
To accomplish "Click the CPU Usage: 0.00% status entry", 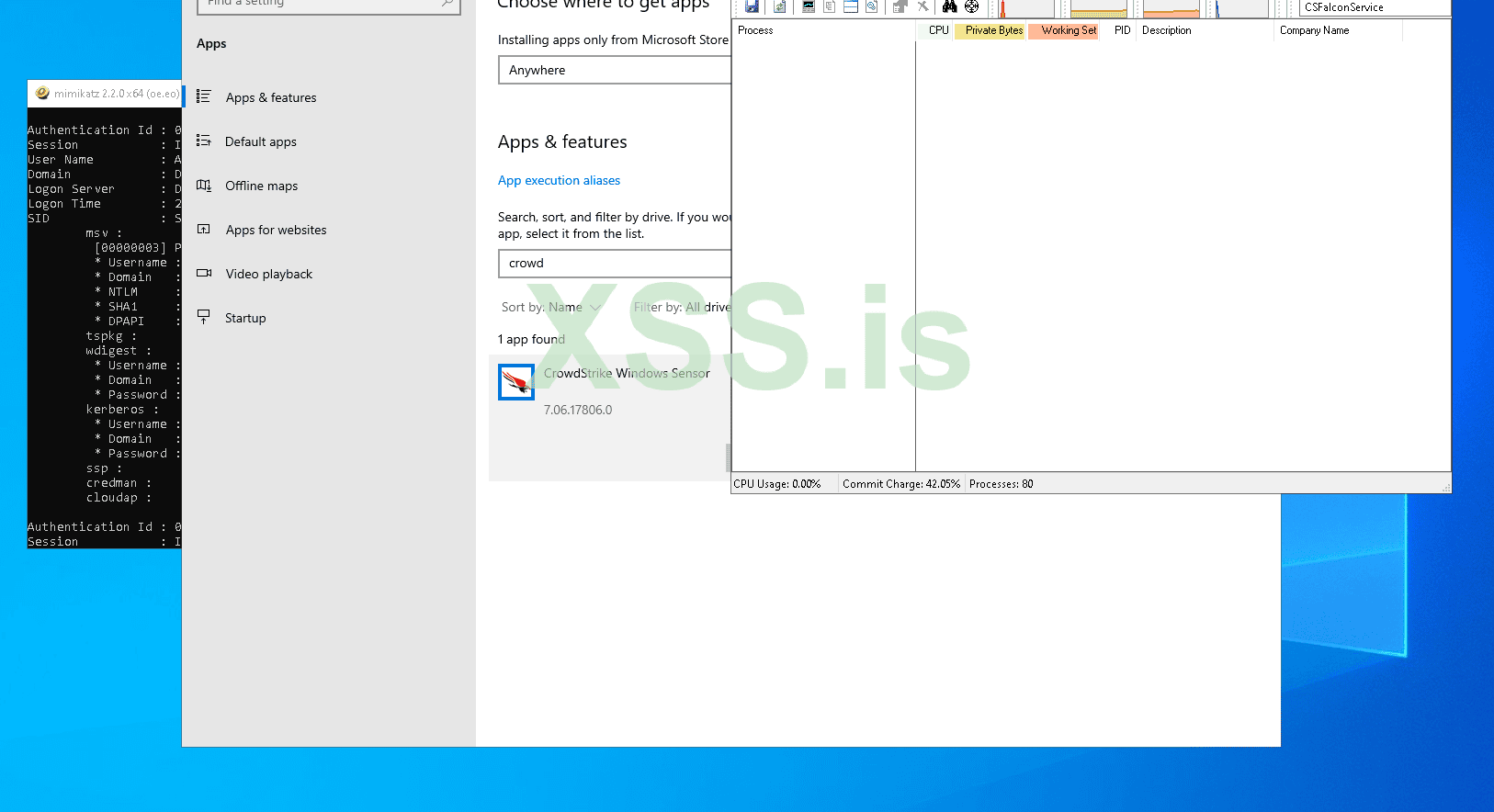I will tap(777, 484).
